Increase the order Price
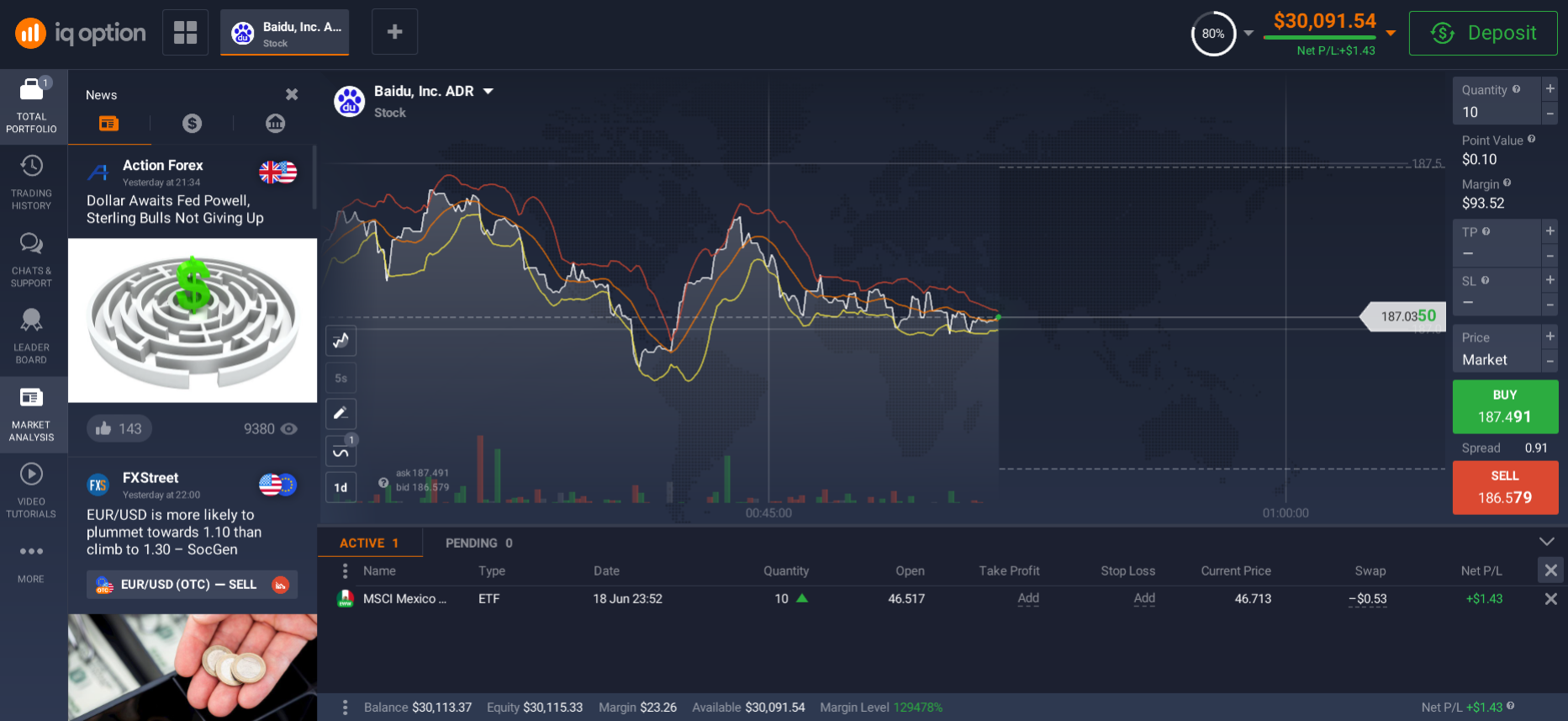 [1550, 336]
